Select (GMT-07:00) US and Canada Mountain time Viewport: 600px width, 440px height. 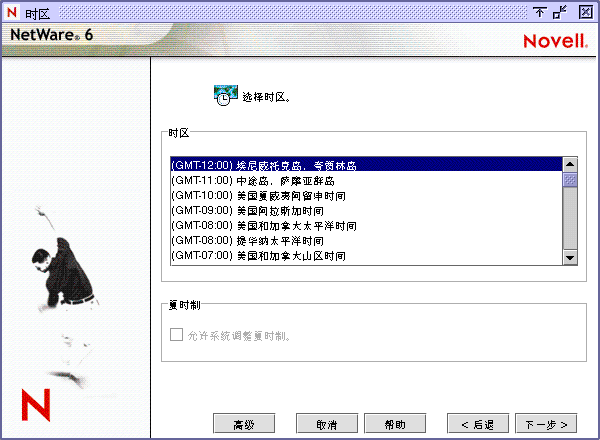coord(367,256)
